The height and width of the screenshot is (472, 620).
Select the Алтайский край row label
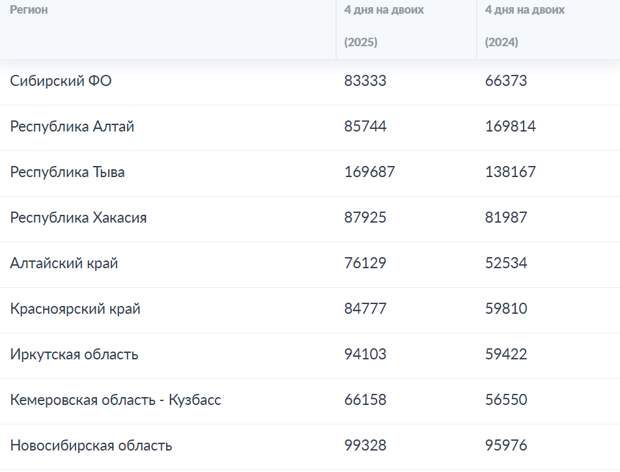click(x=64, y=263)
